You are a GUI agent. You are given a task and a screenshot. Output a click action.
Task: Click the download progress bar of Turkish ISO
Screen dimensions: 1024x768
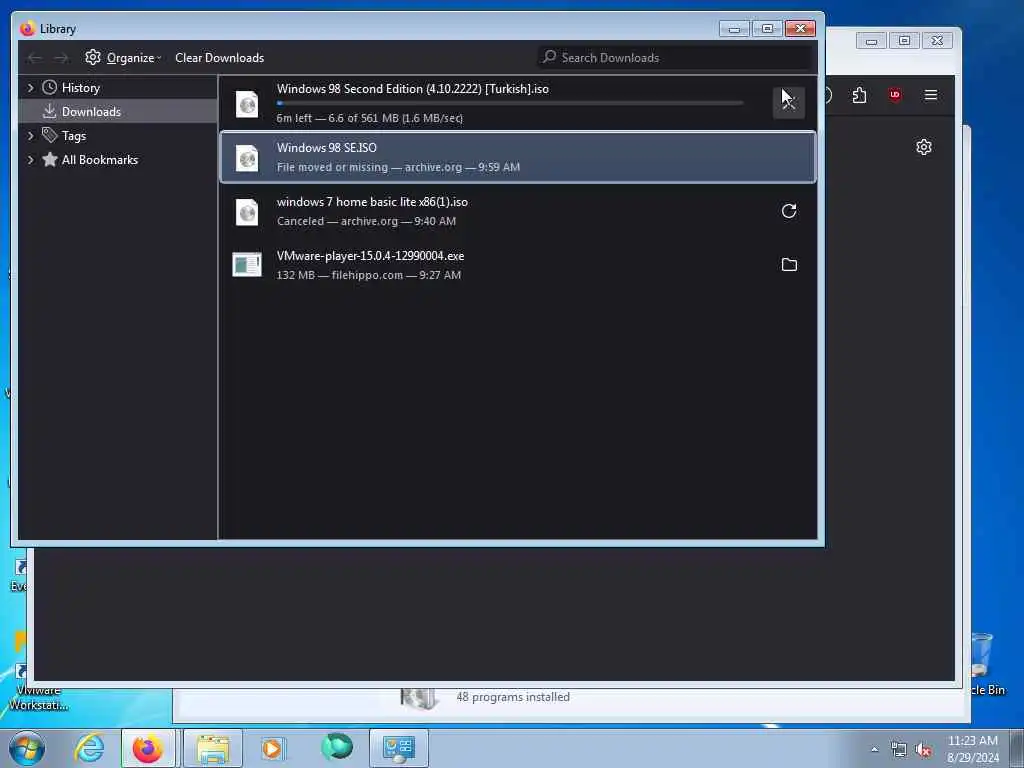509,103
